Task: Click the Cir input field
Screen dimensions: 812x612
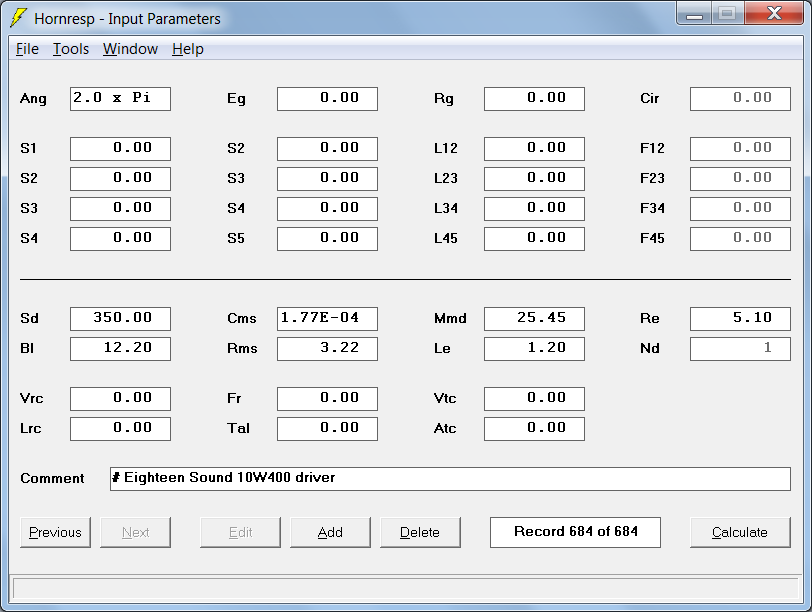Action: point(741,99)
